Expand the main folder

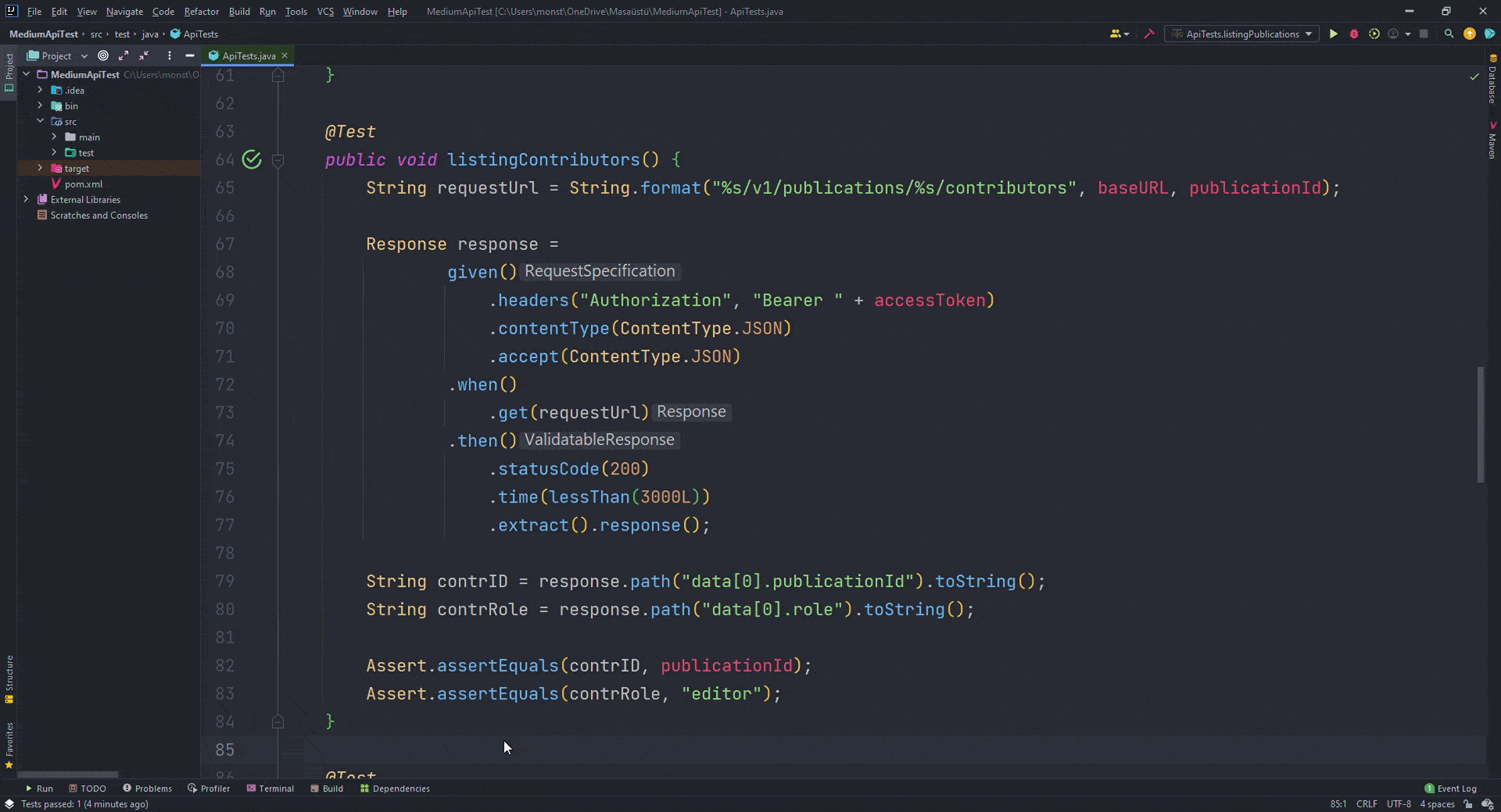pyautogui.click(x=54, y=137)
